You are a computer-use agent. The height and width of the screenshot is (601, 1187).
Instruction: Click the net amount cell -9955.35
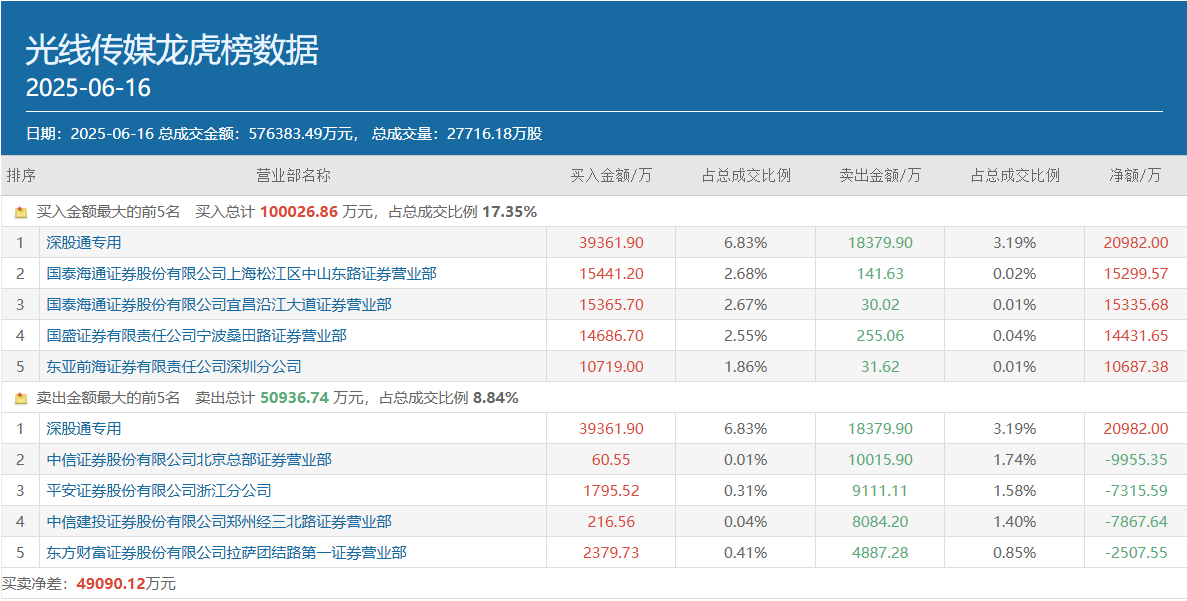coord(1134,459)
